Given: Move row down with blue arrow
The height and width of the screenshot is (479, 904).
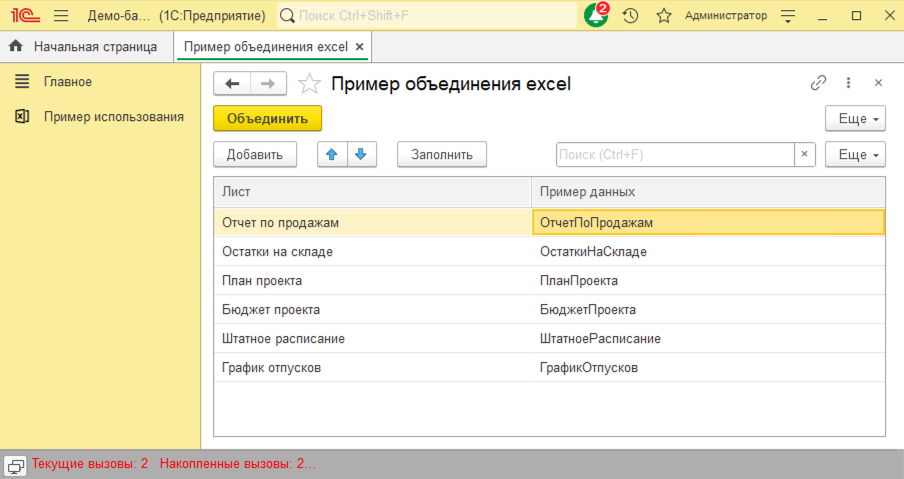Looking at the screenshot, I should [361, 154].
